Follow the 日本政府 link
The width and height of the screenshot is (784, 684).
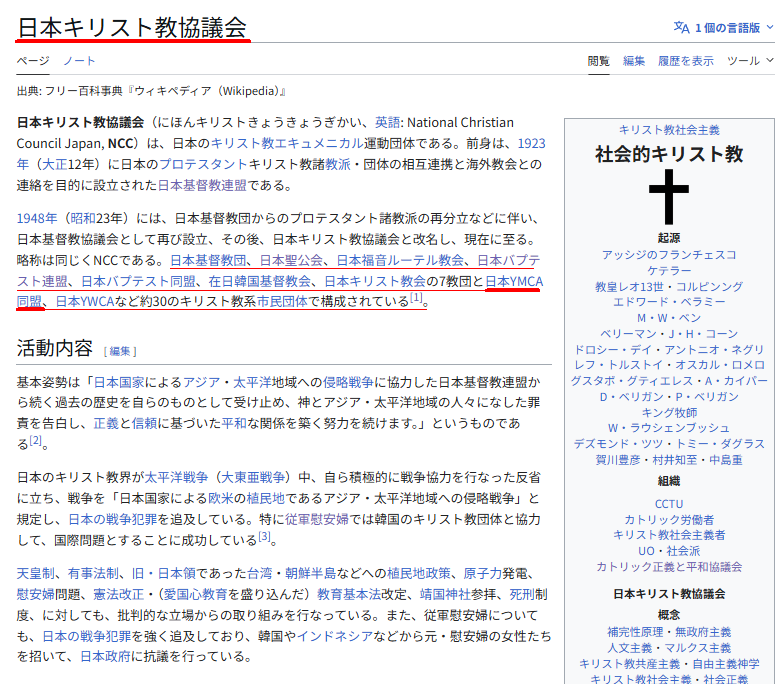pyautogui.click(x=106, y=656)
